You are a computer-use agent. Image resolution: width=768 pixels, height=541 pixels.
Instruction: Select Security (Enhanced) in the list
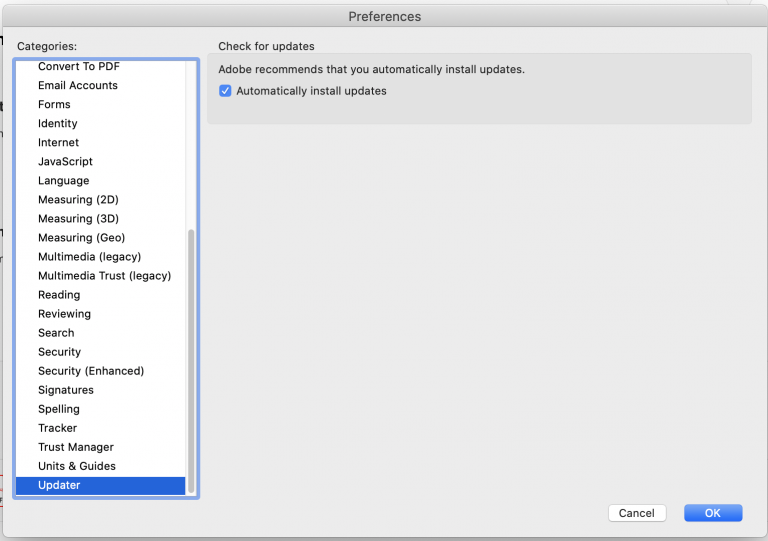(91, 371)
